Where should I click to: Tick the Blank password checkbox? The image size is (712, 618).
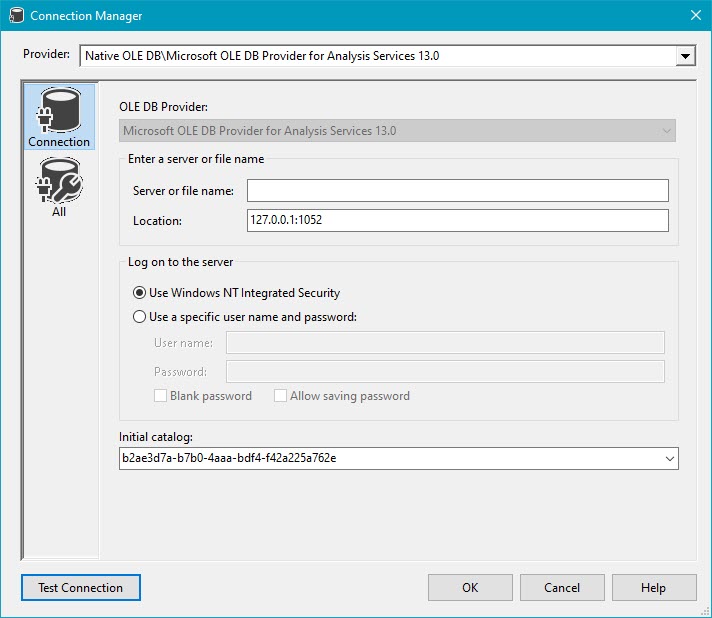coord(160,396)
